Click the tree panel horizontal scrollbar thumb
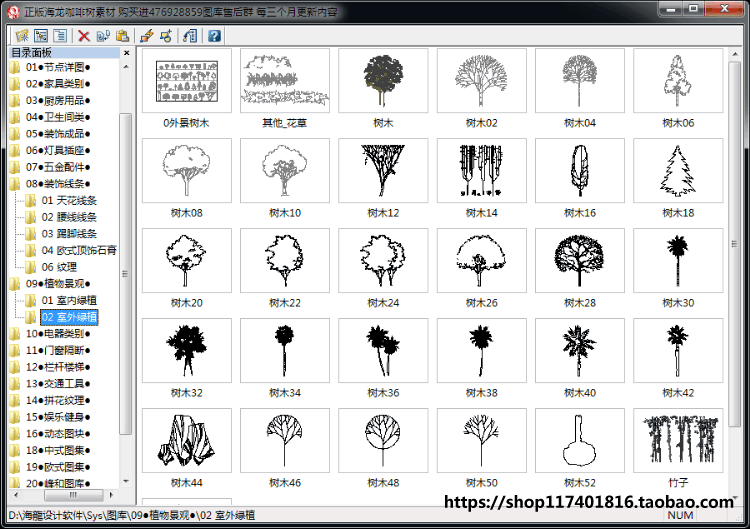Image resolution: width=750 pixels, height=529 pixels. point(73,495)
